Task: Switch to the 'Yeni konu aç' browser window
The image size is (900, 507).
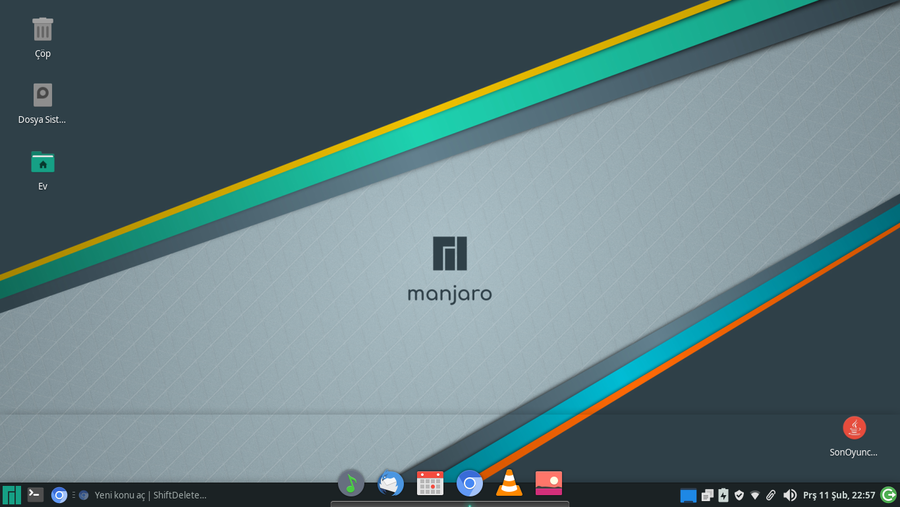Action: tap(143, 495)
